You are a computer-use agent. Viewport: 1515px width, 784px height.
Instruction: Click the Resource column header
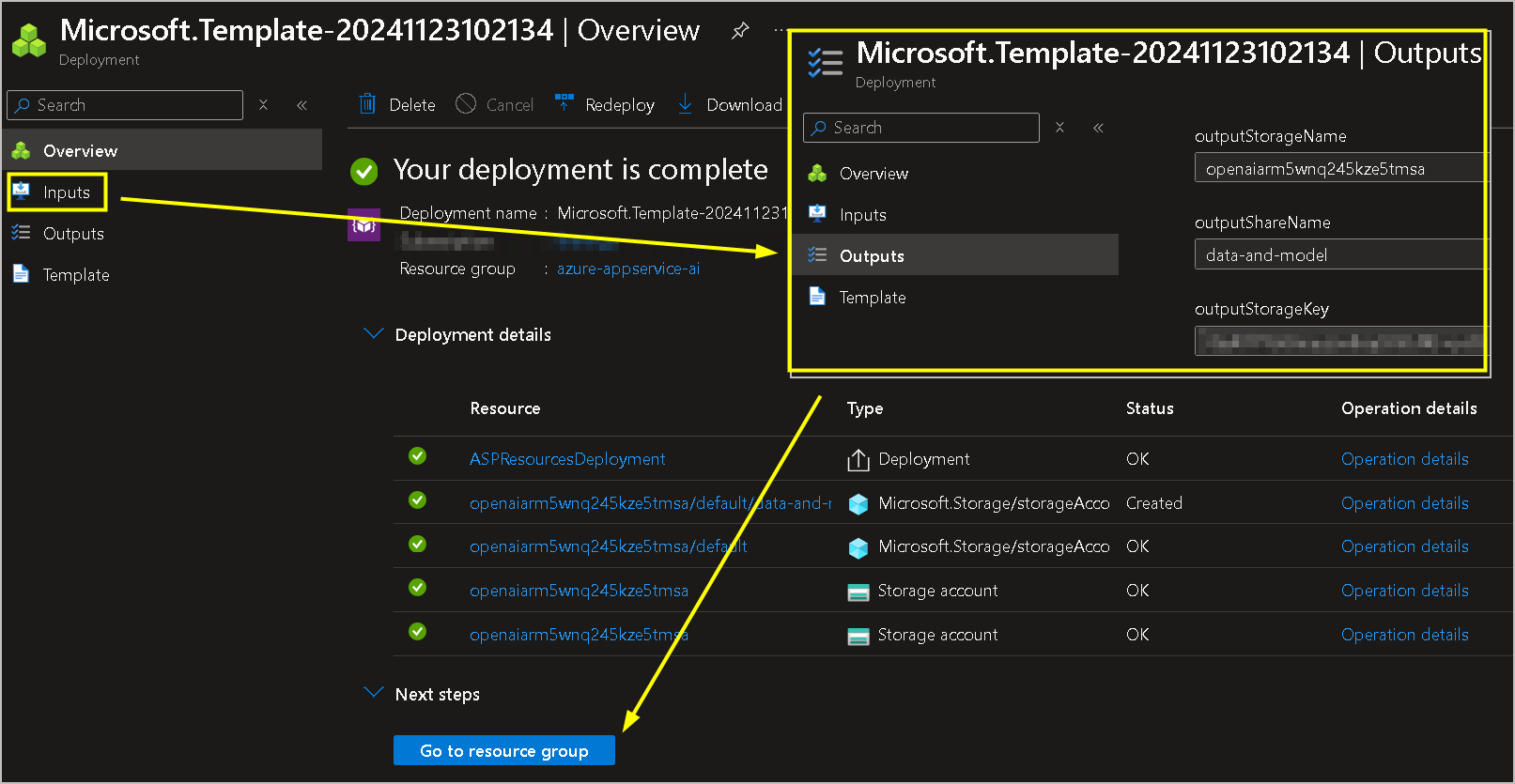505,408
